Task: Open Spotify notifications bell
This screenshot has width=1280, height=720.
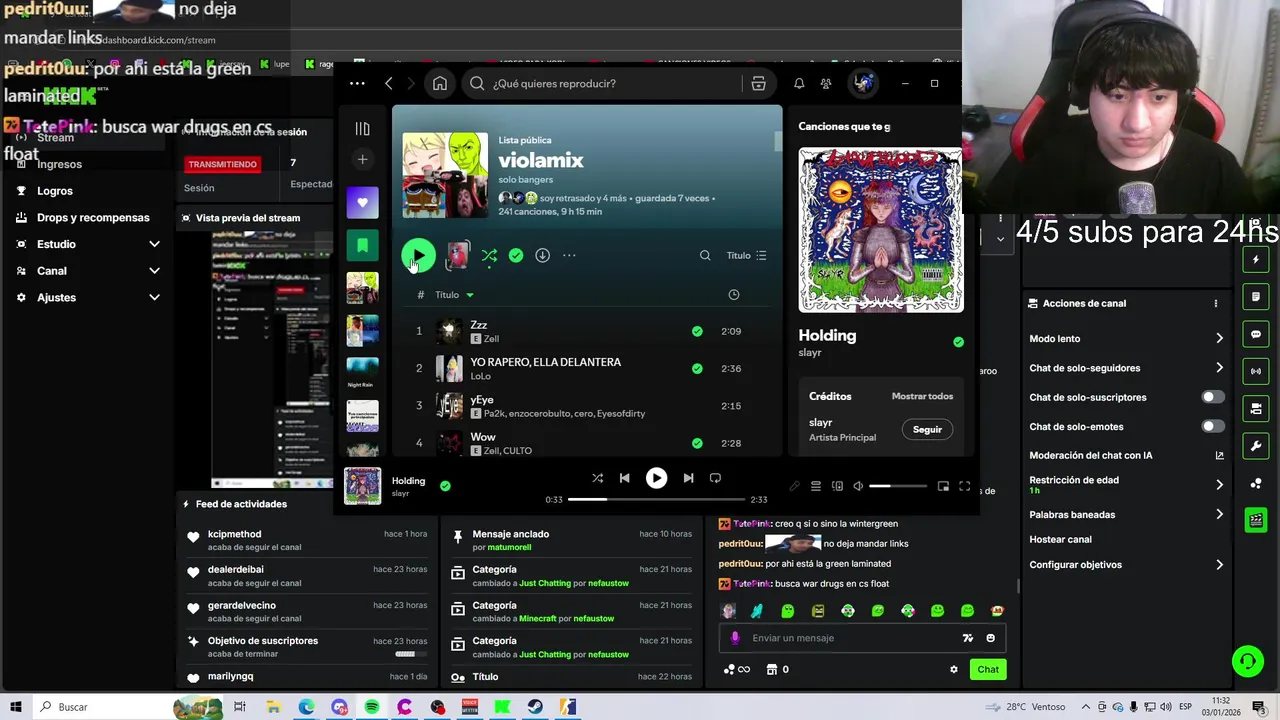Action: (799, 84)
